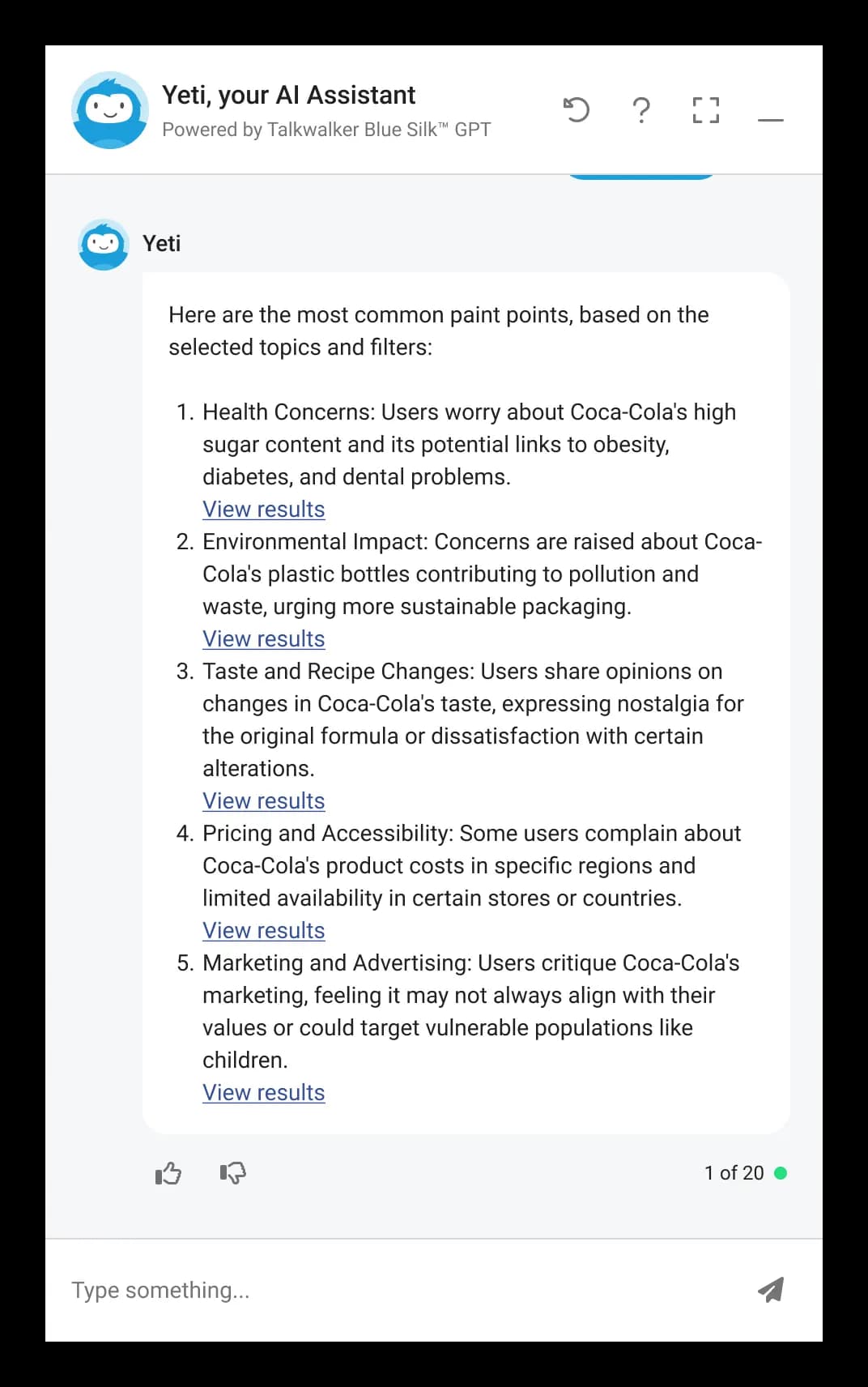Click the "Powered by Talkwalker Blue Silk GPT" subtitle
The height and width of the screenshot is (1387, 868).
pyautogui.click(x=326, y=130)
